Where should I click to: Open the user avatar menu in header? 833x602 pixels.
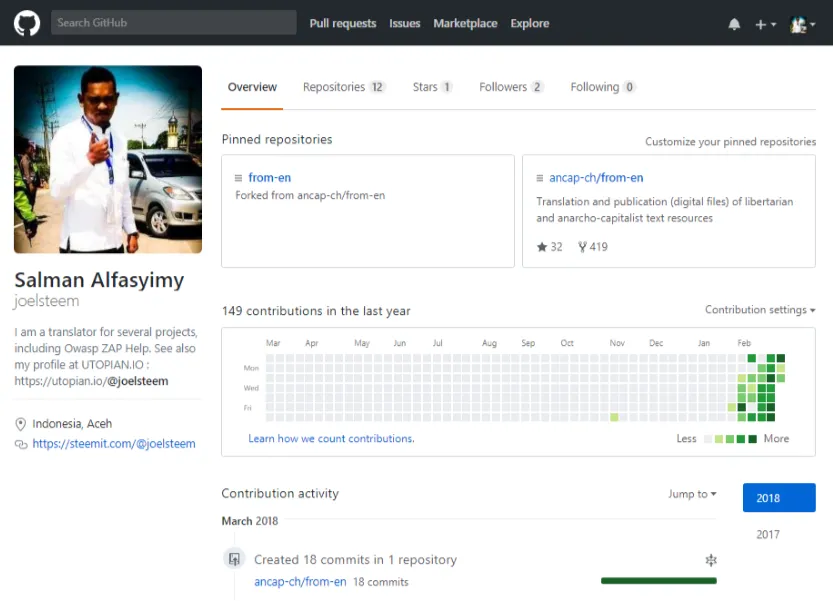coord(802,24)
